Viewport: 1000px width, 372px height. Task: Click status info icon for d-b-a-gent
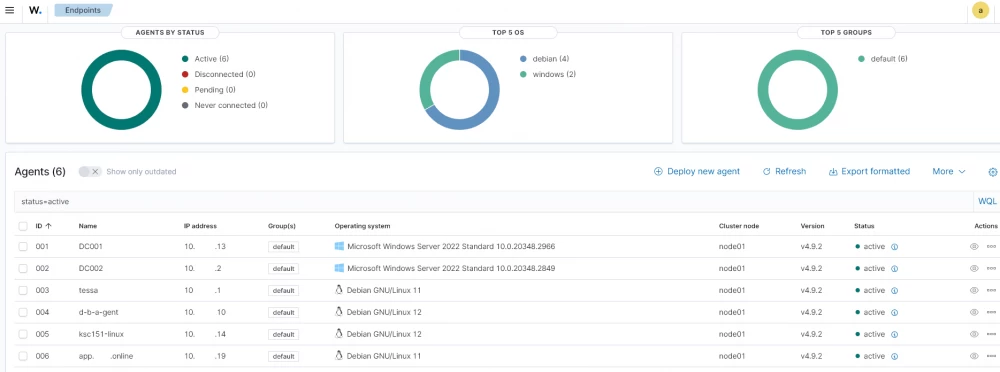tap(894, 313)
